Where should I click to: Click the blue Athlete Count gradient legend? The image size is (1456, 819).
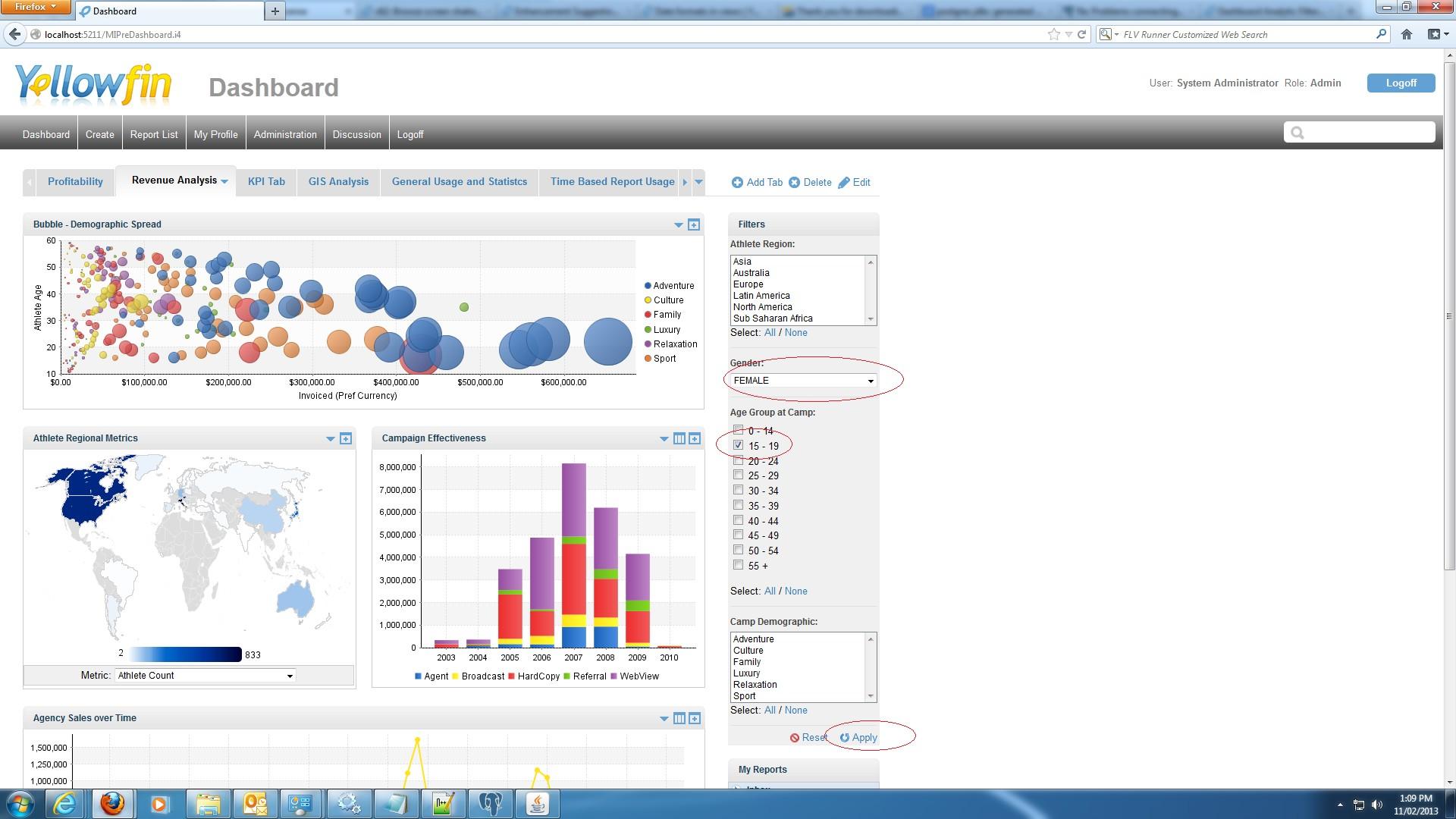(184, 654)
